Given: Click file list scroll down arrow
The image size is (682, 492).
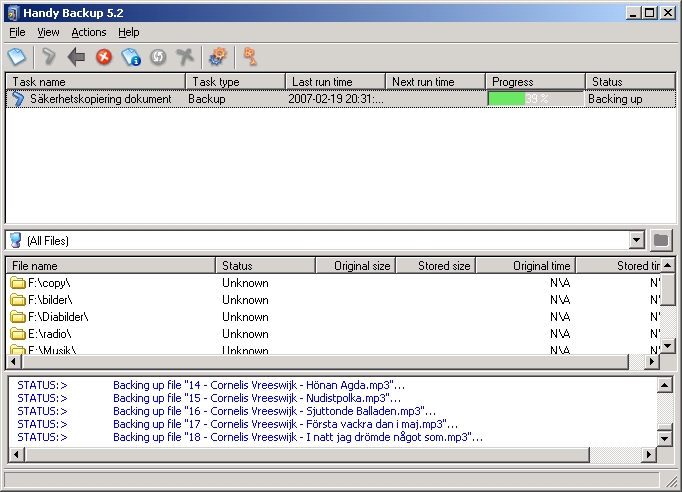Looking at the screenshot, I should [668, 346].
